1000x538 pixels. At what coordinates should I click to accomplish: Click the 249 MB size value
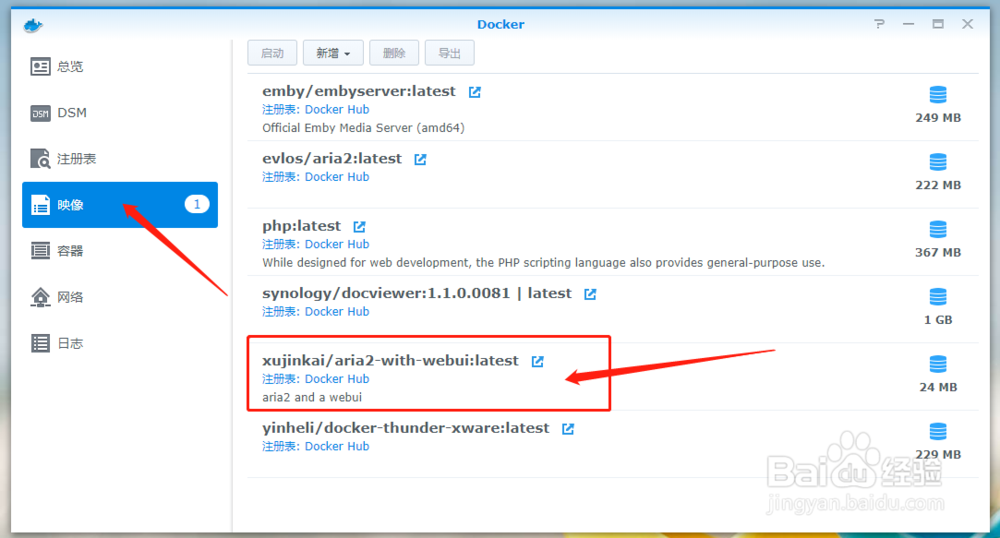pos(938,118)
